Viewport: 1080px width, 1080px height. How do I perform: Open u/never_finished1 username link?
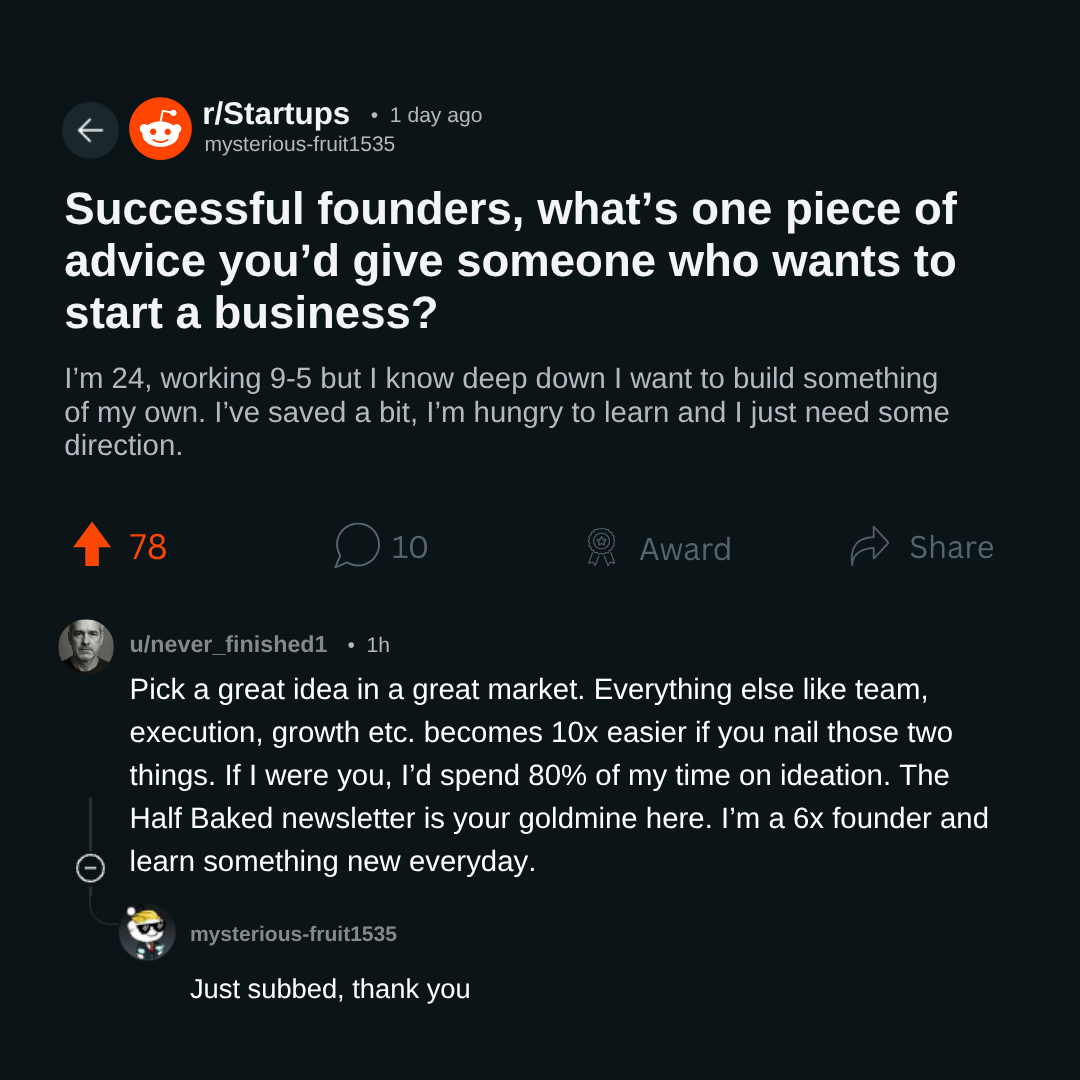click(x=229, y=644)
